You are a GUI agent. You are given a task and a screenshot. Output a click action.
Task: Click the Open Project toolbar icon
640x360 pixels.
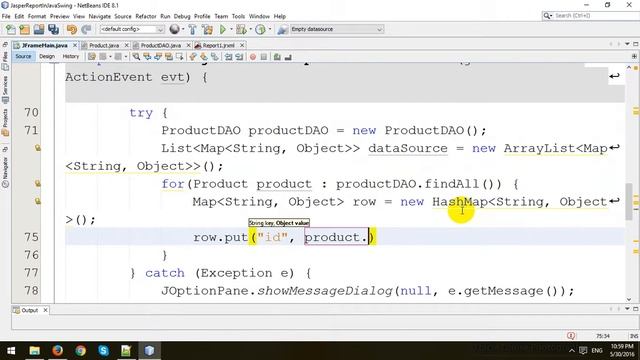pos(39,29)
